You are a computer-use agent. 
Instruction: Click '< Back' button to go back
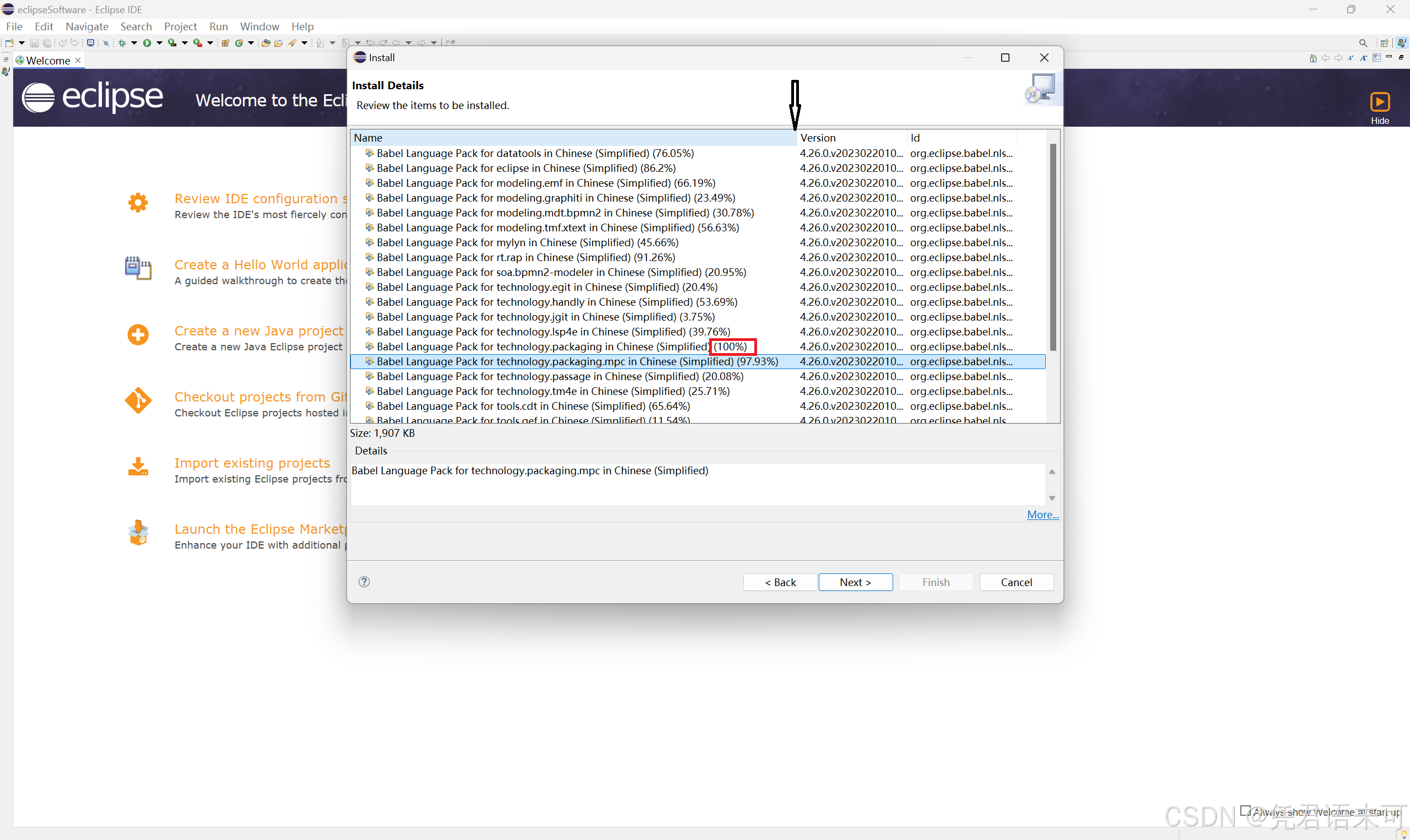click(x=780, y=582)
